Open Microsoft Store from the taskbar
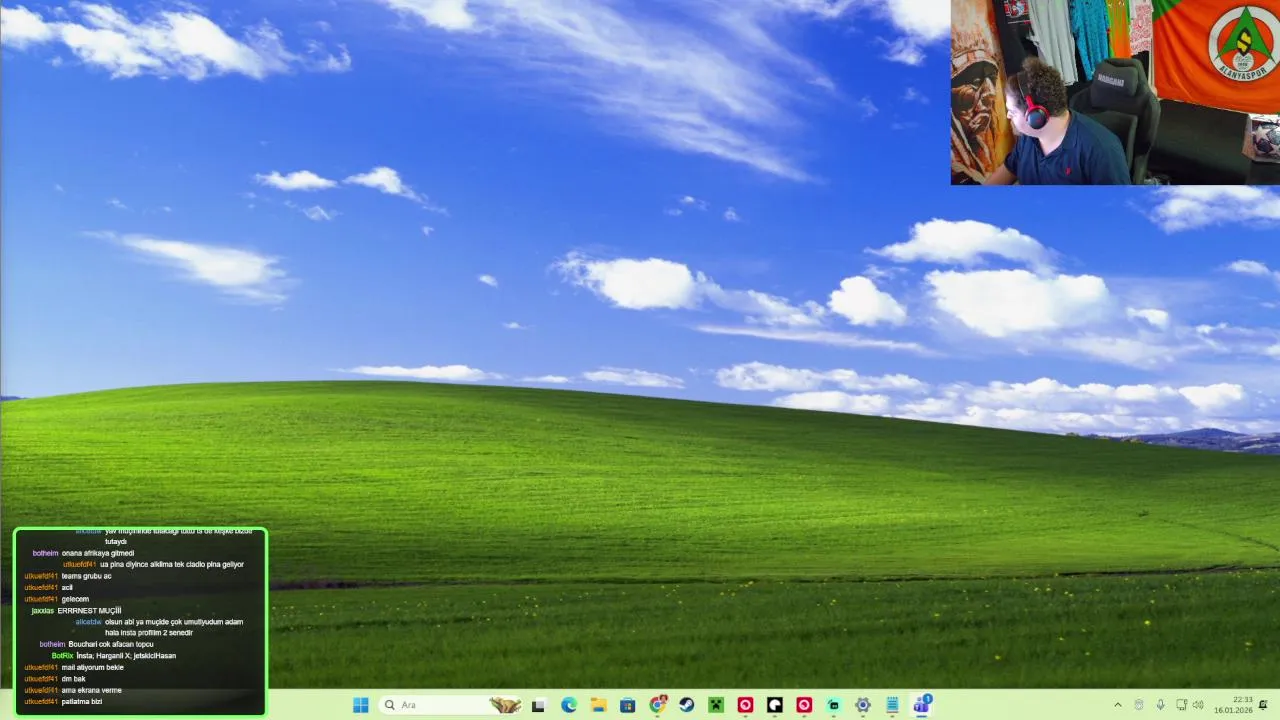 tap(628, 705)
